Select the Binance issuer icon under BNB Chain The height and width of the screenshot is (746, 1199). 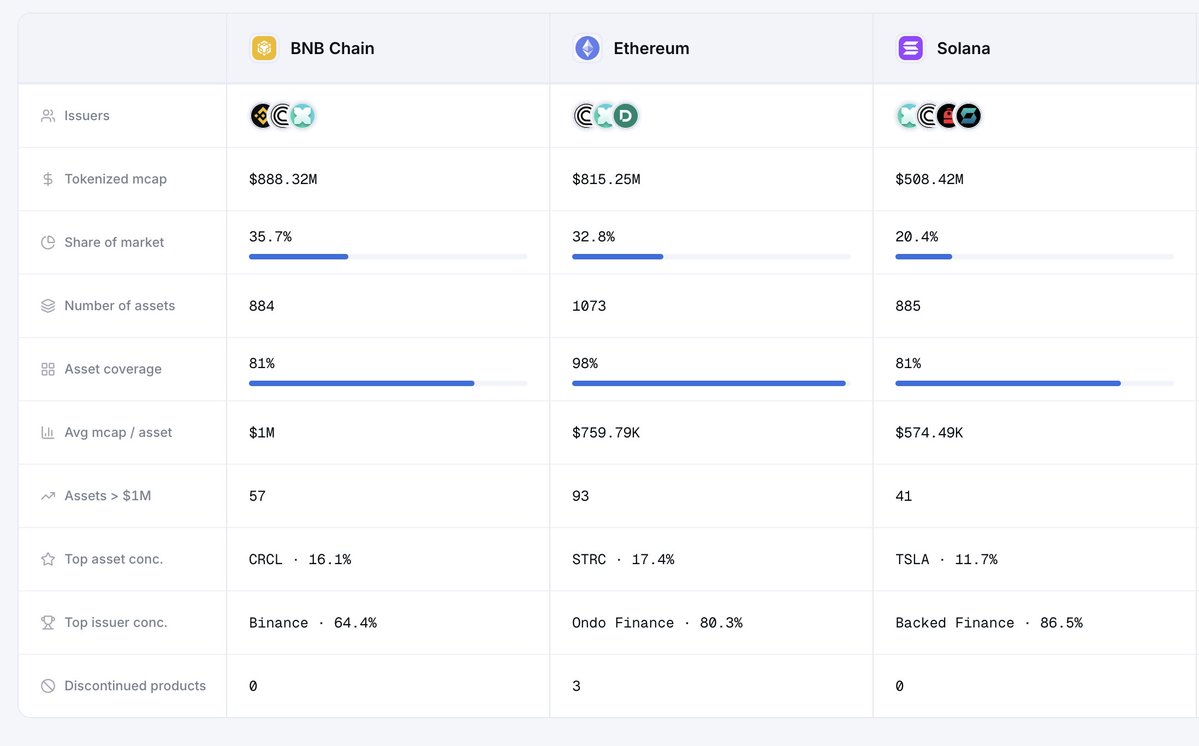click(262, 115)
